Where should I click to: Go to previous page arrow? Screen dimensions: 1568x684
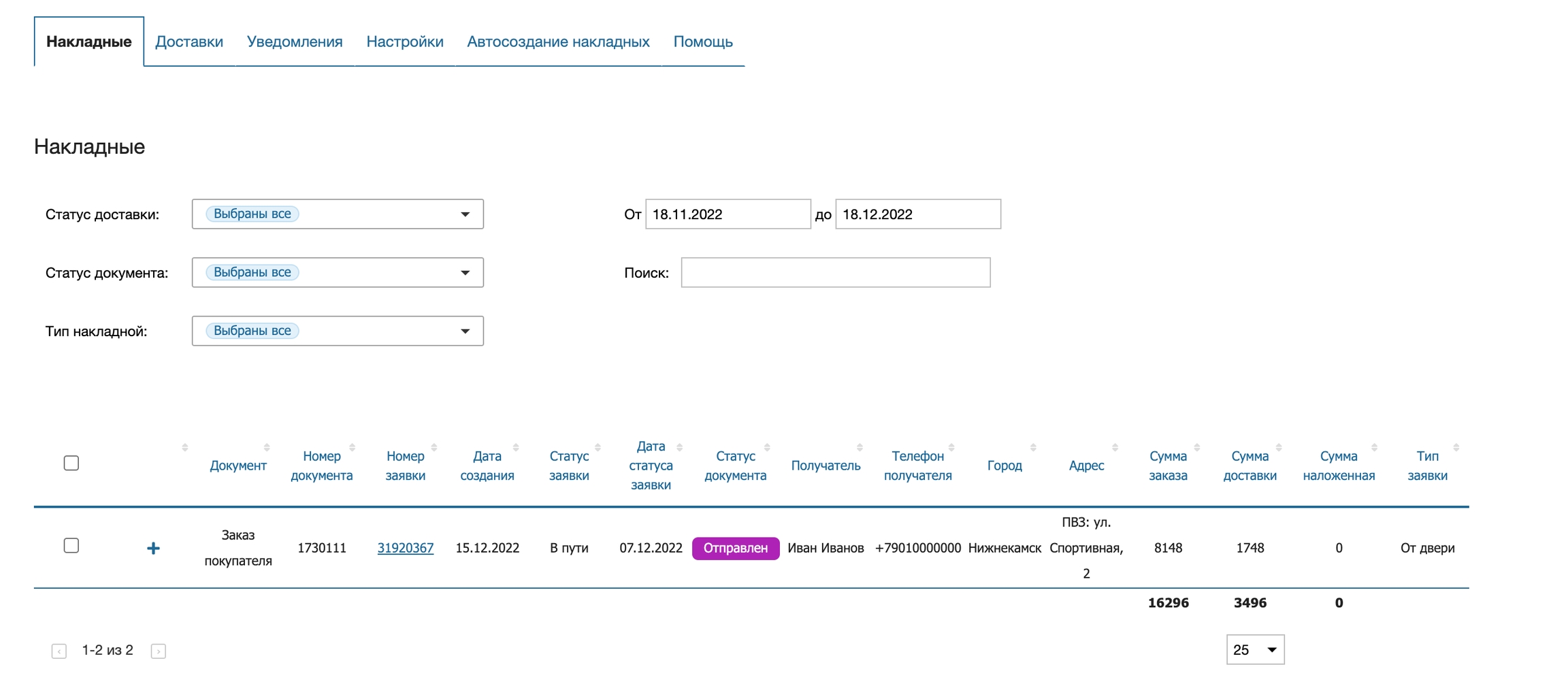click(59, 651)
